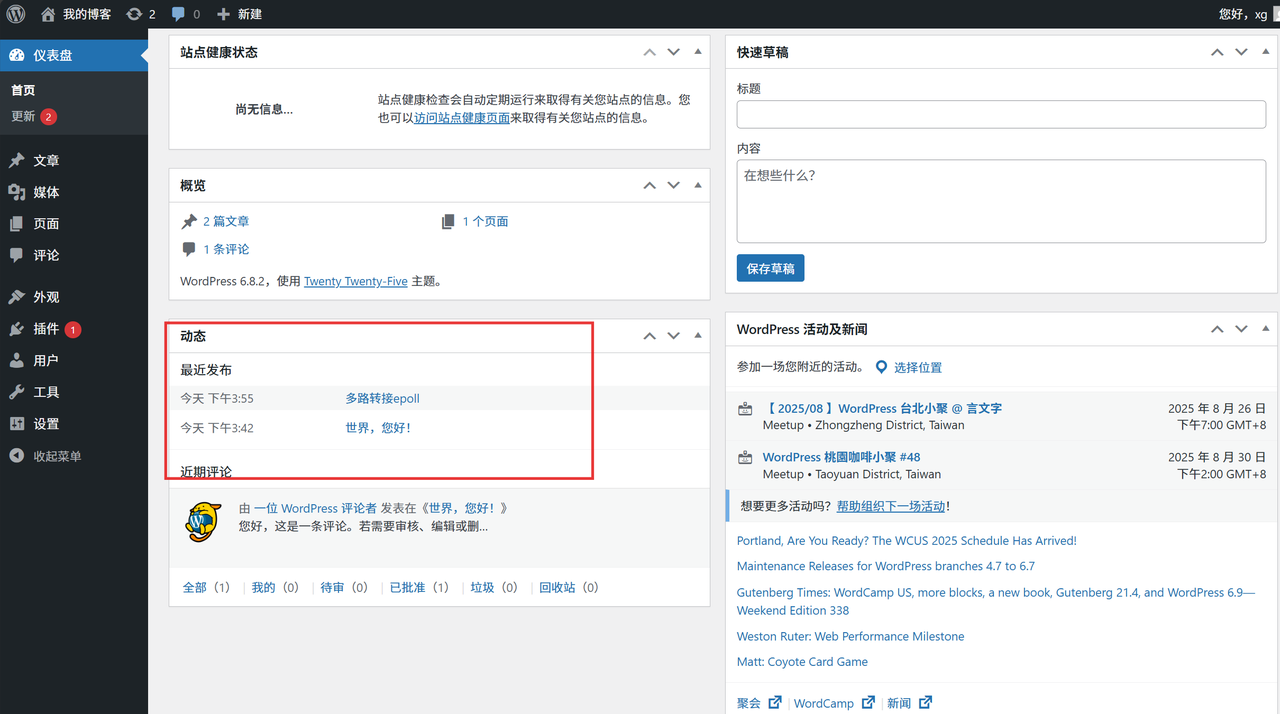Open 2 篇文章 link
This screenshot has height=714, width=1280.
point(226,222)
